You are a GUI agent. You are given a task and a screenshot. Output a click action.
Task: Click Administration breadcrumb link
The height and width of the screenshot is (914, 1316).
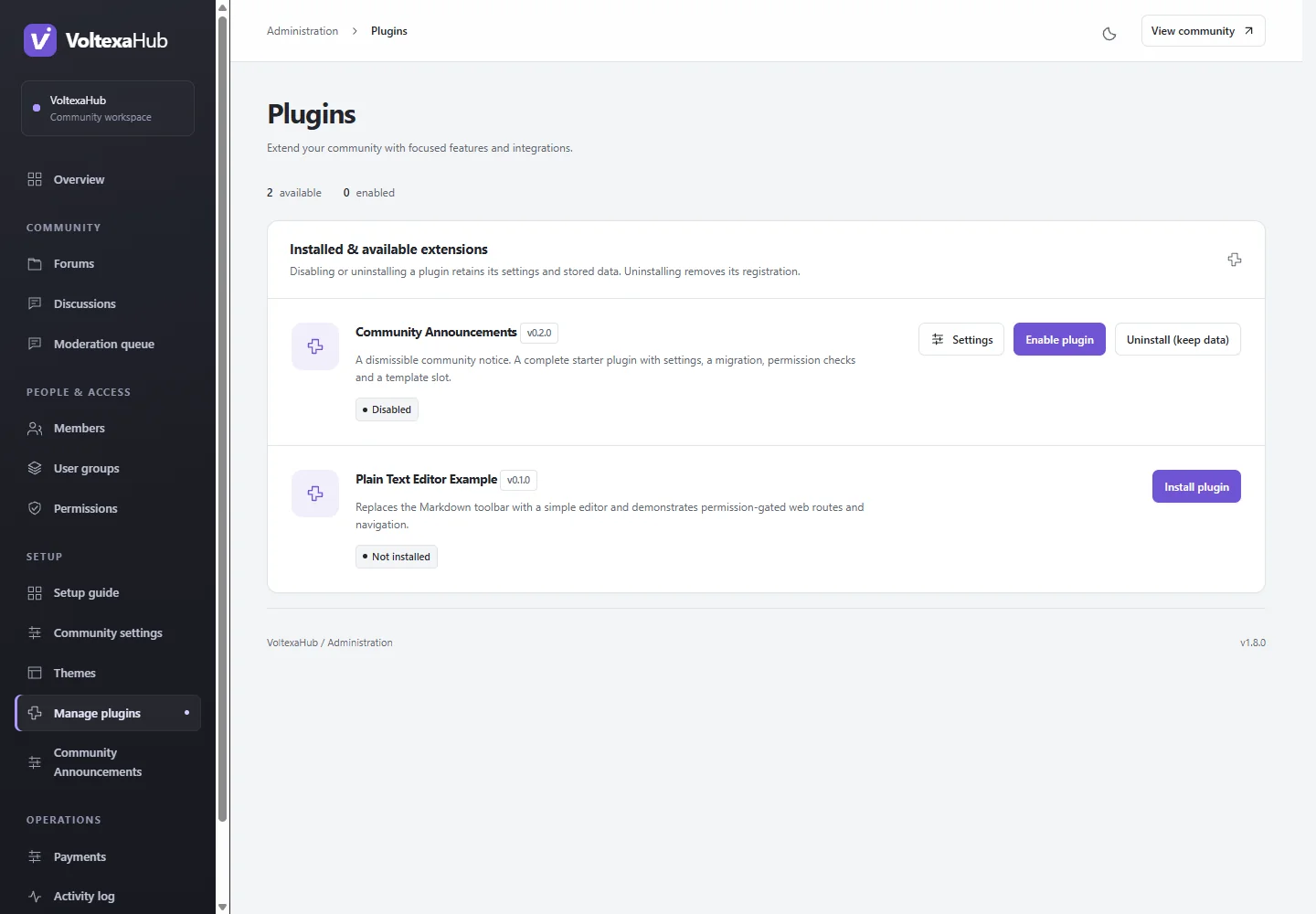pyautogui.click(x=302, y=31)
